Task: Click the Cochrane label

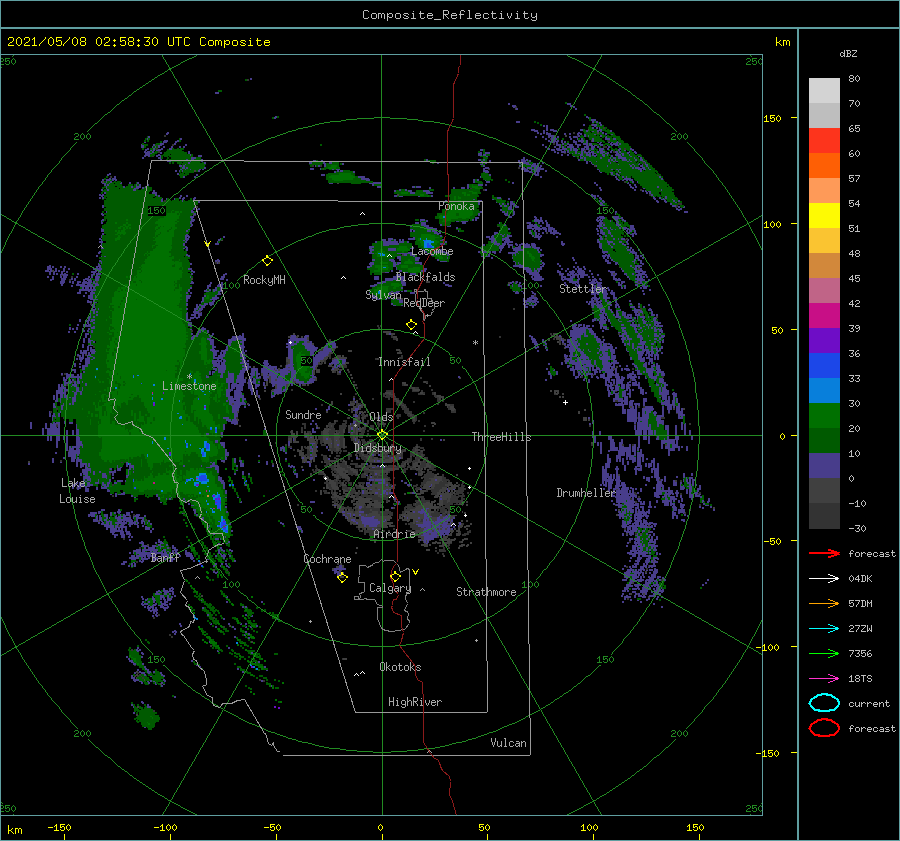Action: [x=327, y=559]
